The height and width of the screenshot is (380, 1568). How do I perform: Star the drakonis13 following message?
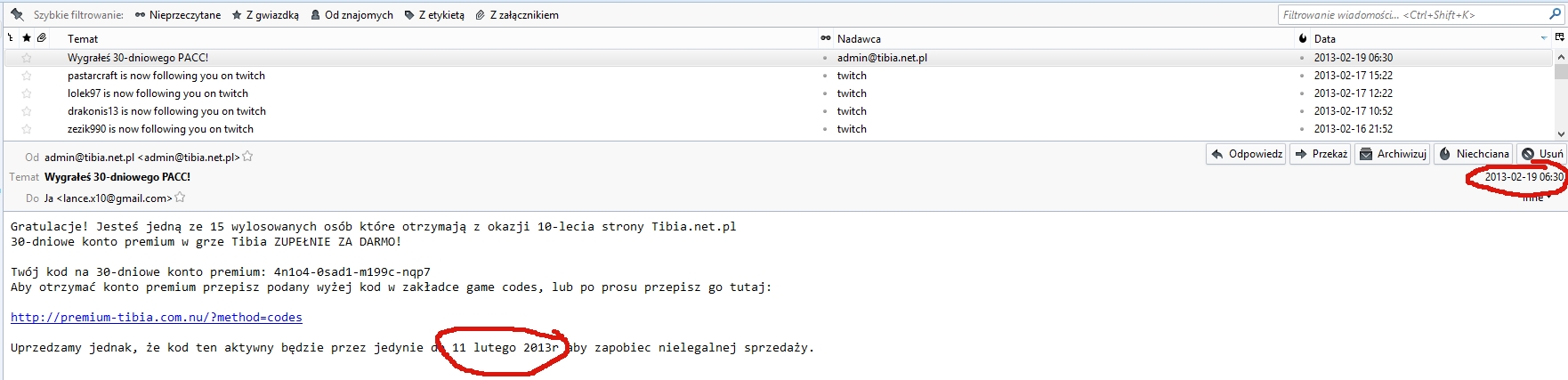[x=27, y=111]
